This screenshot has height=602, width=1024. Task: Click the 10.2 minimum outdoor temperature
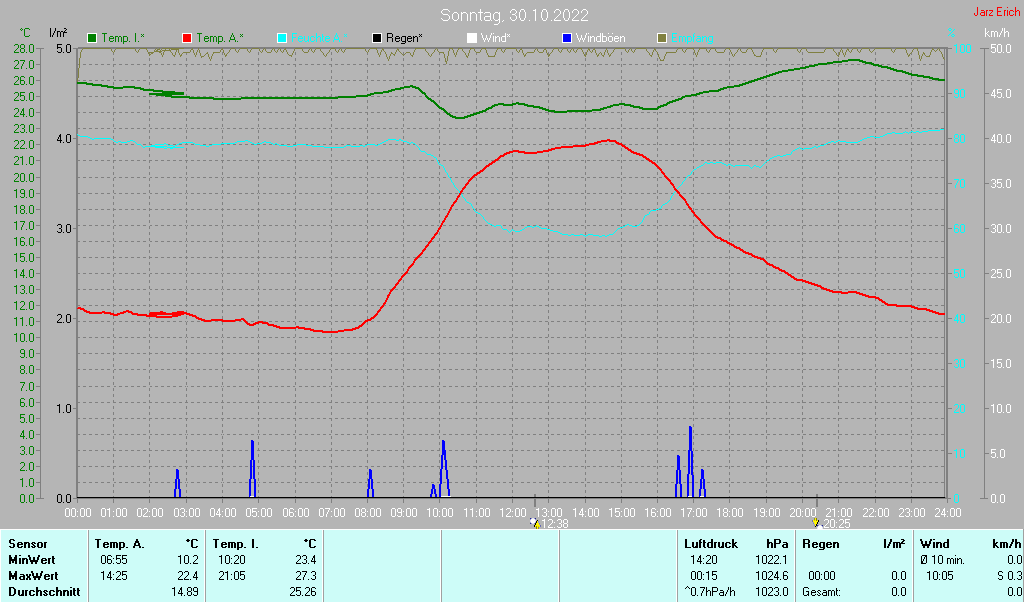[187, 560]
